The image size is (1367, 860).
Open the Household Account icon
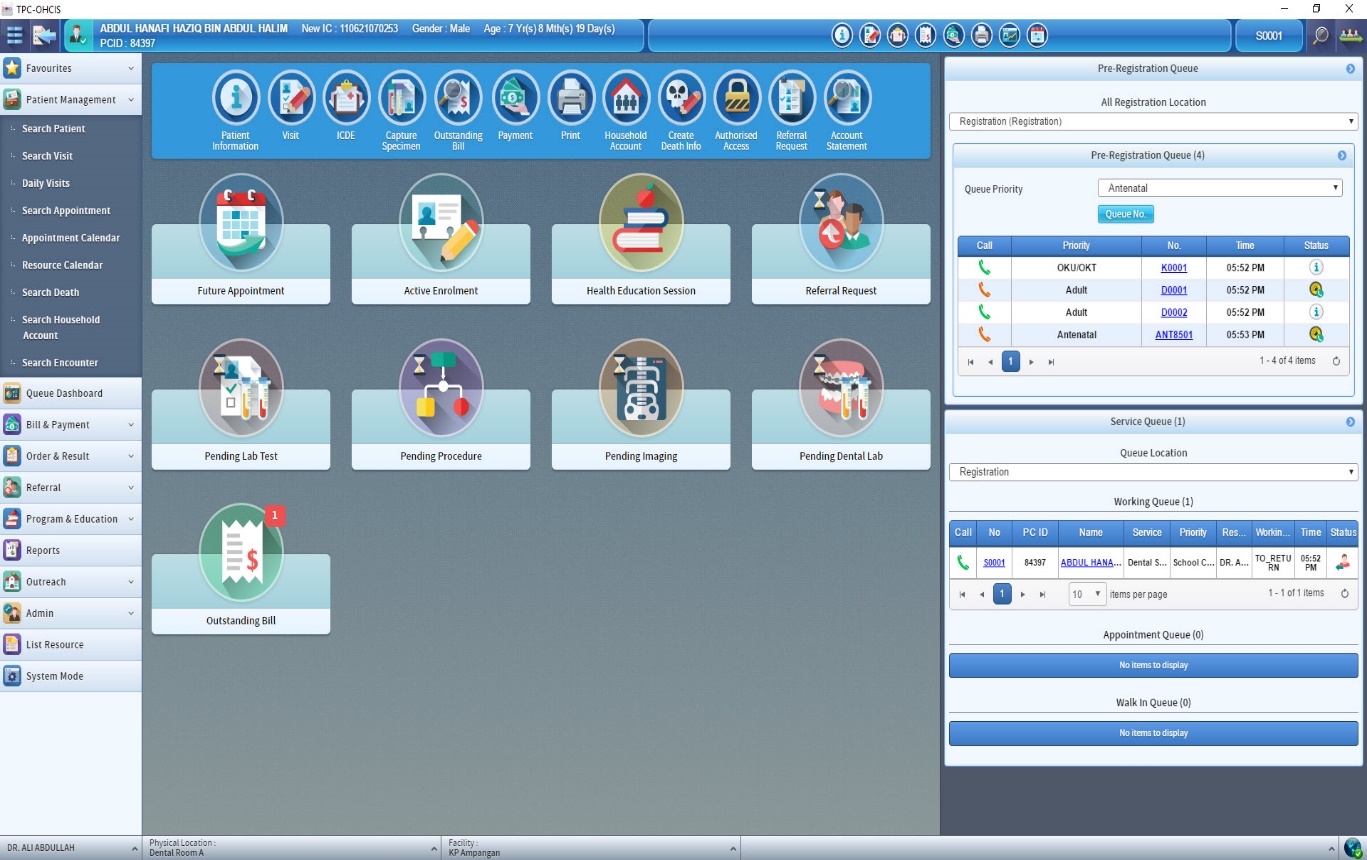626,98
